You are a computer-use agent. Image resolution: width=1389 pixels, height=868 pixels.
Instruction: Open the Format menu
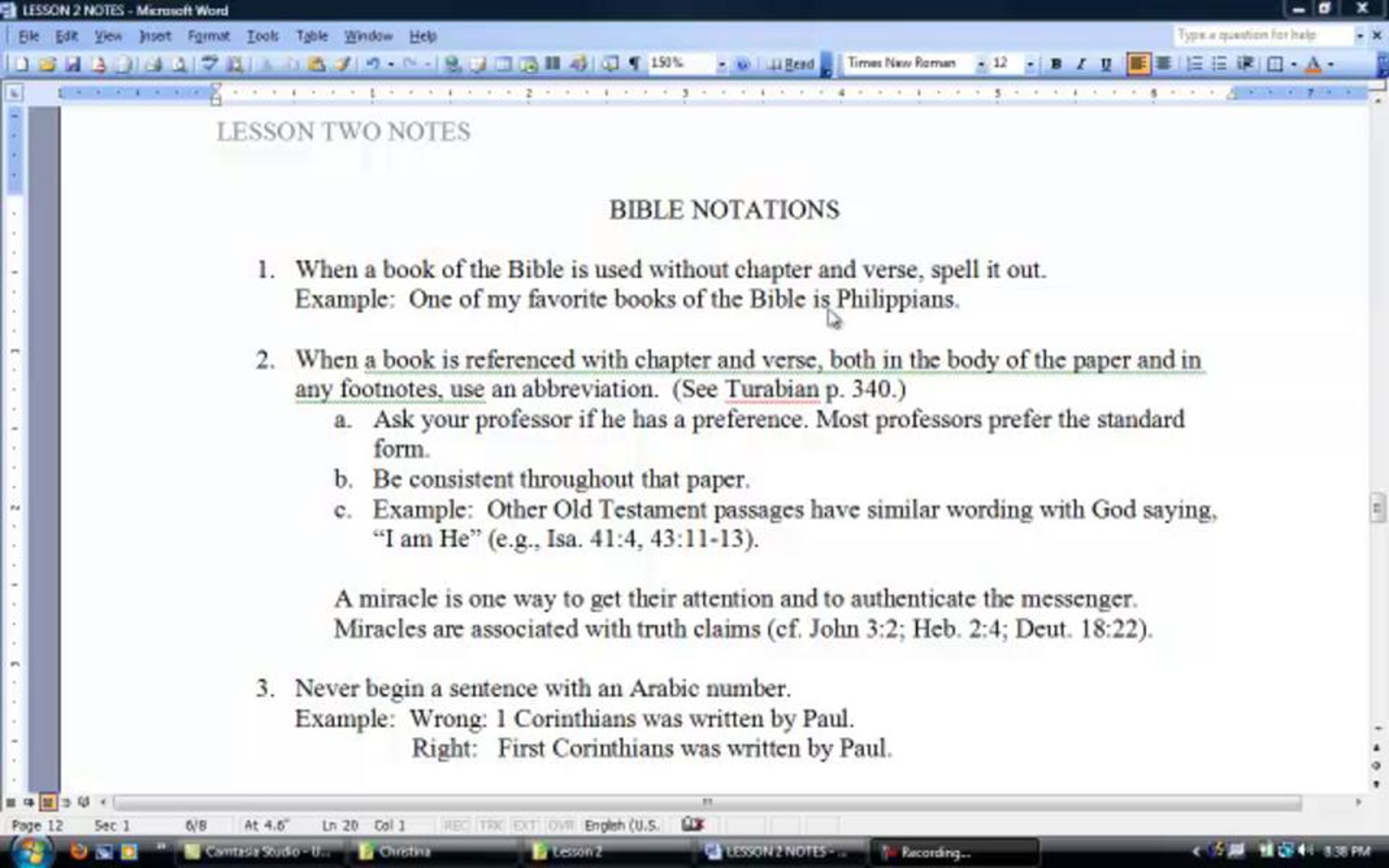[208, 36]
